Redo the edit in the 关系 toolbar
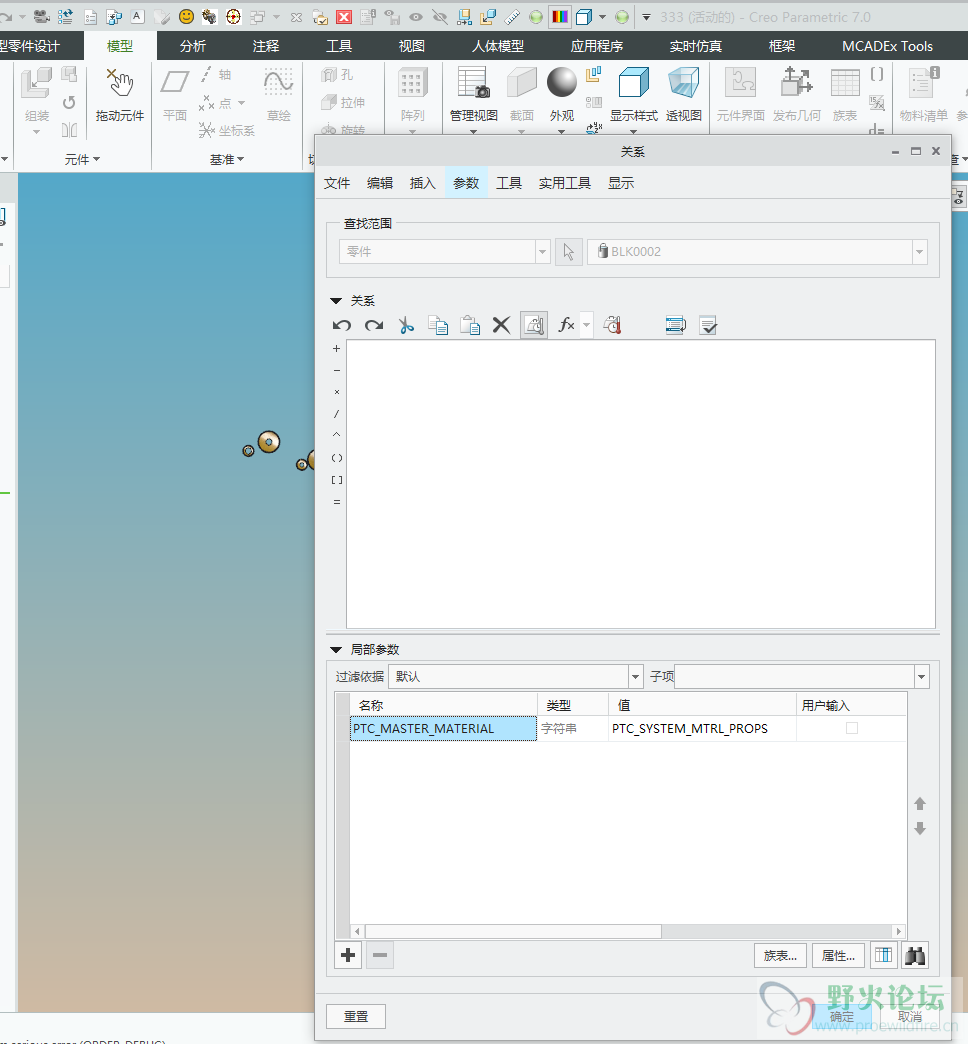This screenshot has height=1044, width=968. click(373, 326)
